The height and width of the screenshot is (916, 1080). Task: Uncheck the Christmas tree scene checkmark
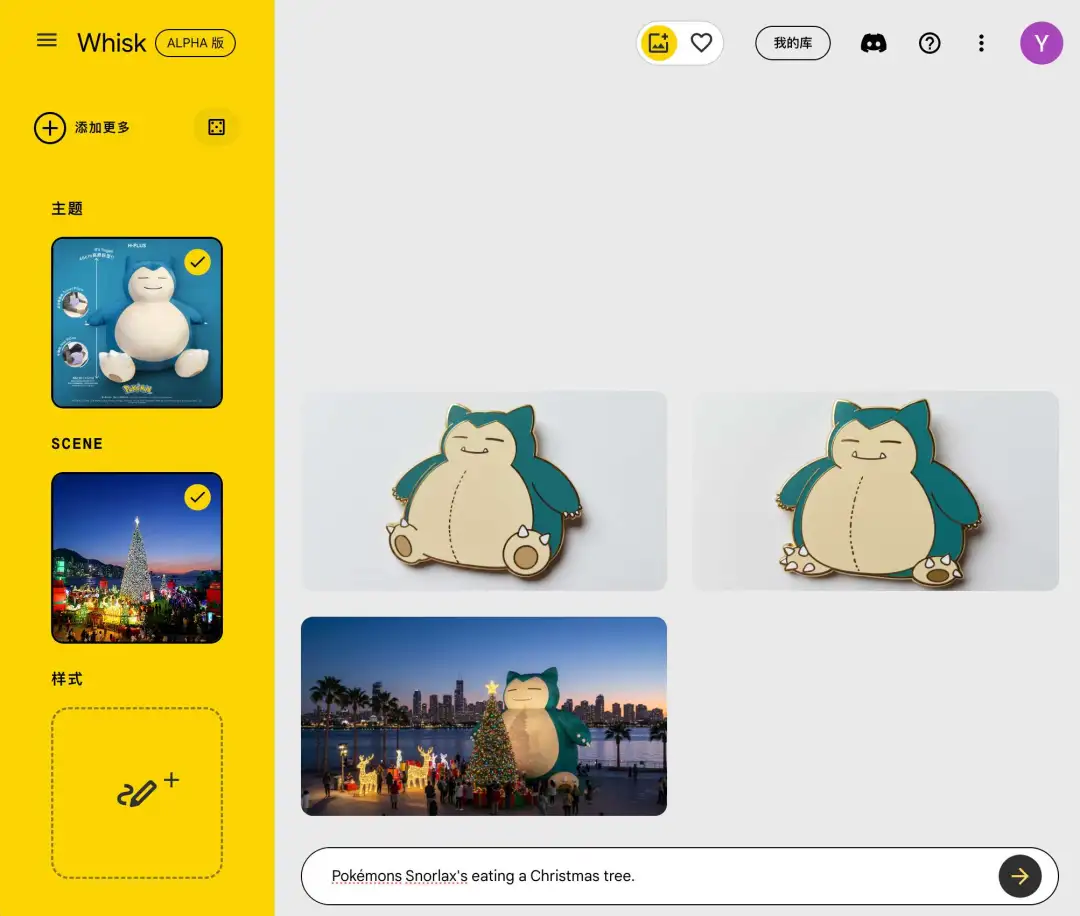point(198,497)
